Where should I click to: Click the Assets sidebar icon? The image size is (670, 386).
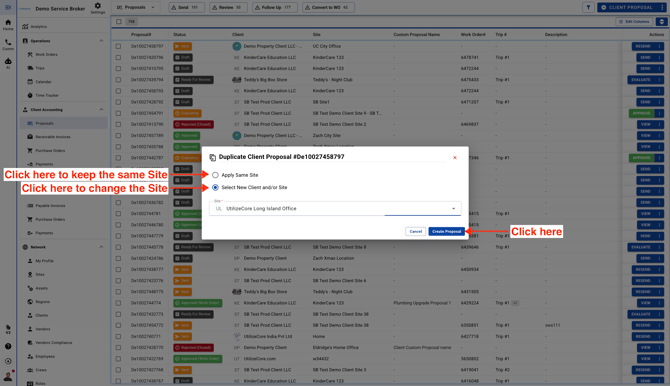click(x=30, y=288)
